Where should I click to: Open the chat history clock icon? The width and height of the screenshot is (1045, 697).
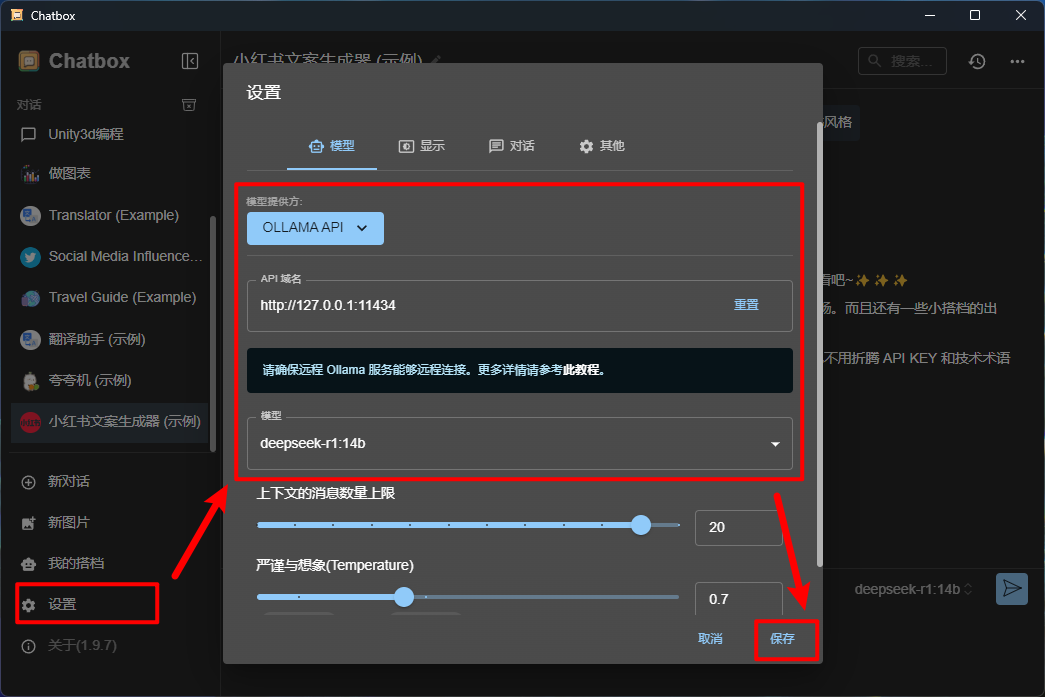pyautogui.click(x=976, y=61)
